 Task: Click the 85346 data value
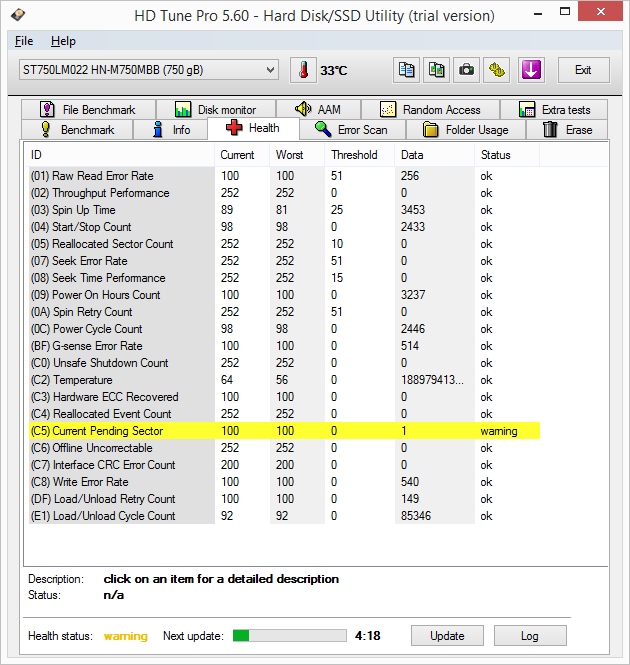[x=416, y=516]
